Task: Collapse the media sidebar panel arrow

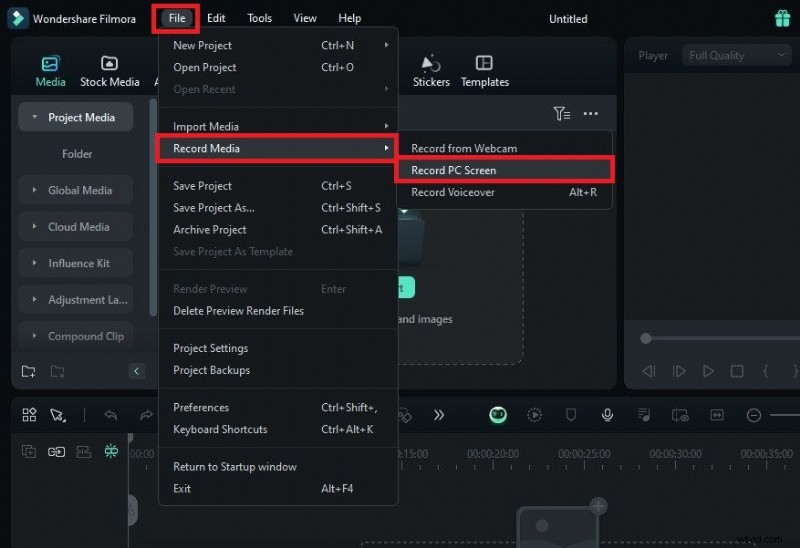Action: (136, 371)
